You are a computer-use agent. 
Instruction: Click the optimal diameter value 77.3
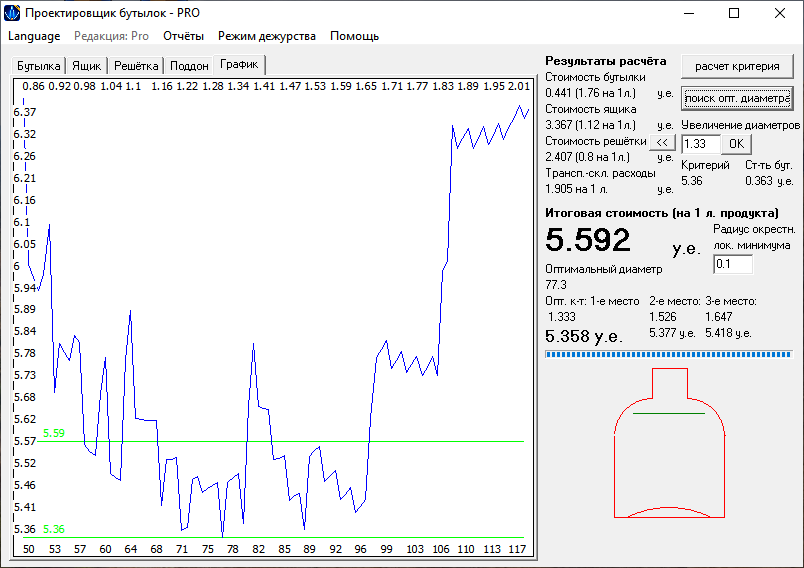tap(556, 285)
